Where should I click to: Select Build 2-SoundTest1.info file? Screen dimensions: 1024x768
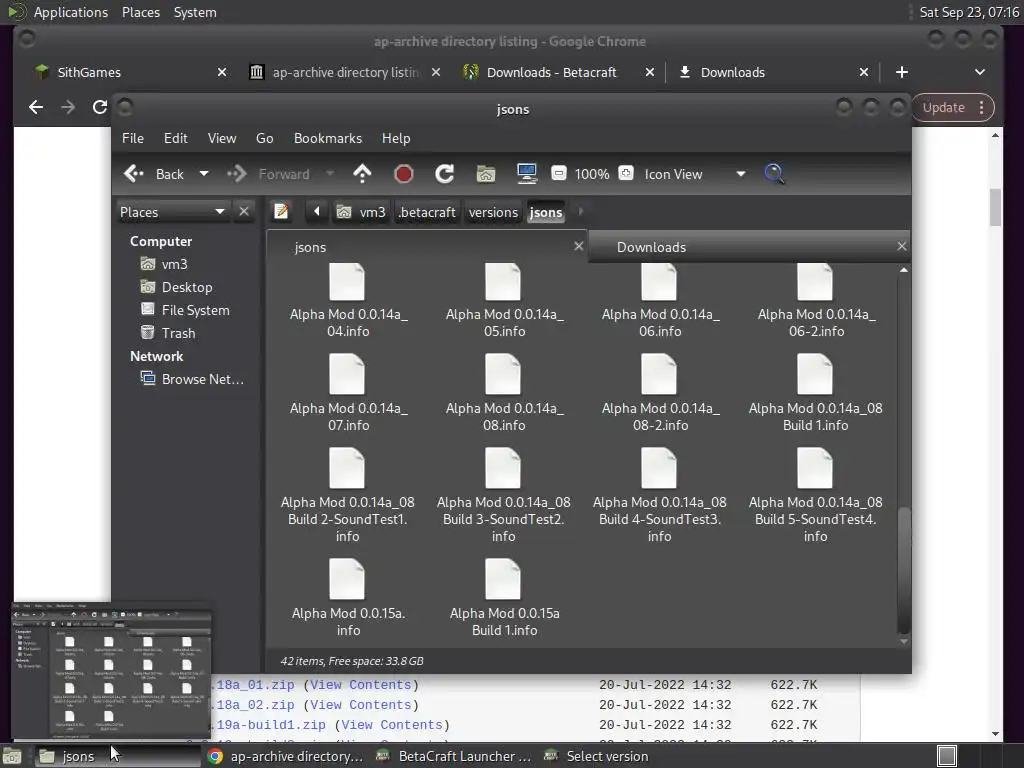(x=347, y=495)
